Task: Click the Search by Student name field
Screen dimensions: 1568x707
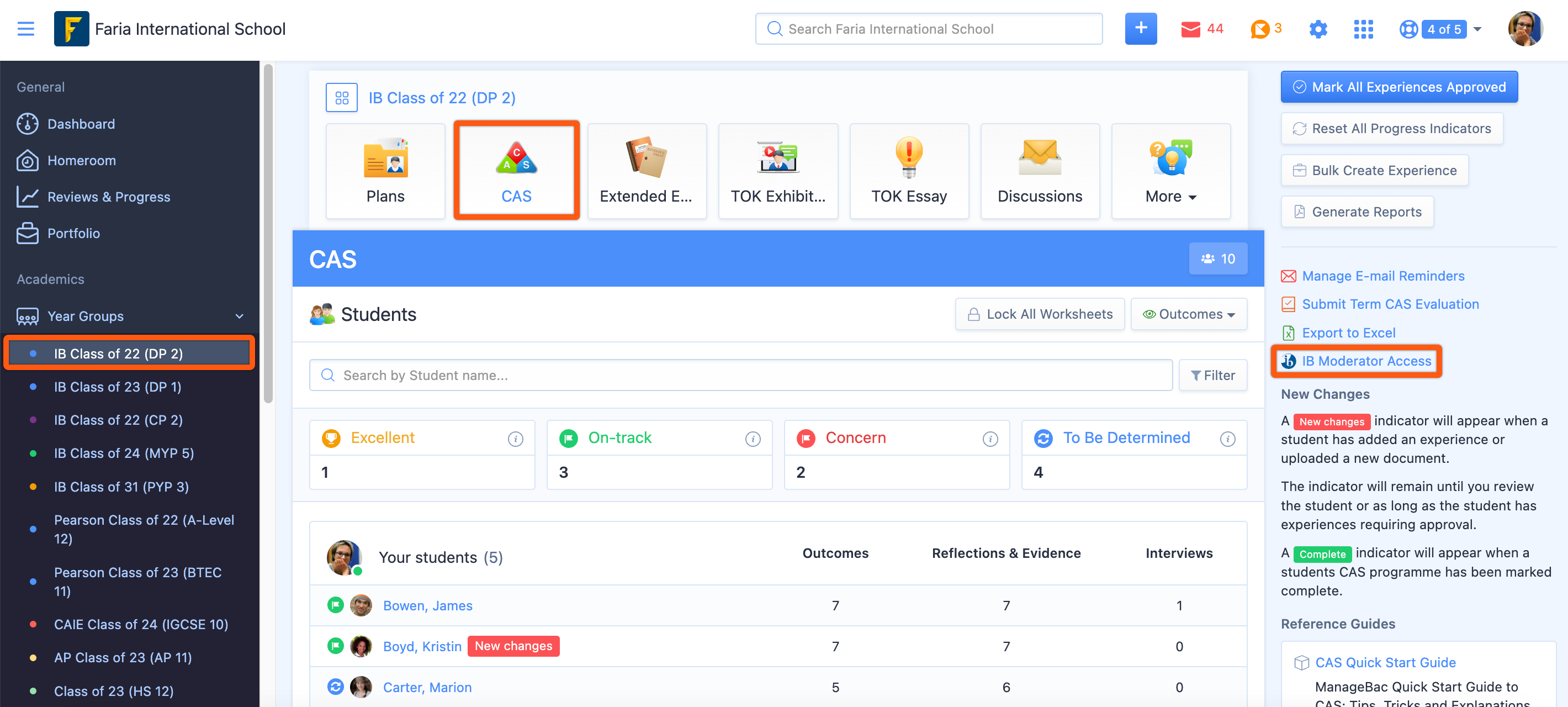Action: 740,375
